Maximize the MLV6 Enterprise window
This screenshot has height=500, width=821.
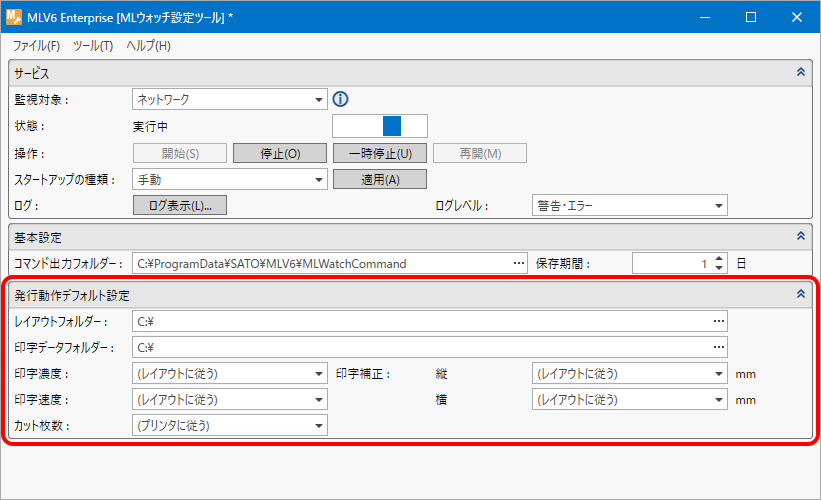pyautogui.click(x=751, y=17)
